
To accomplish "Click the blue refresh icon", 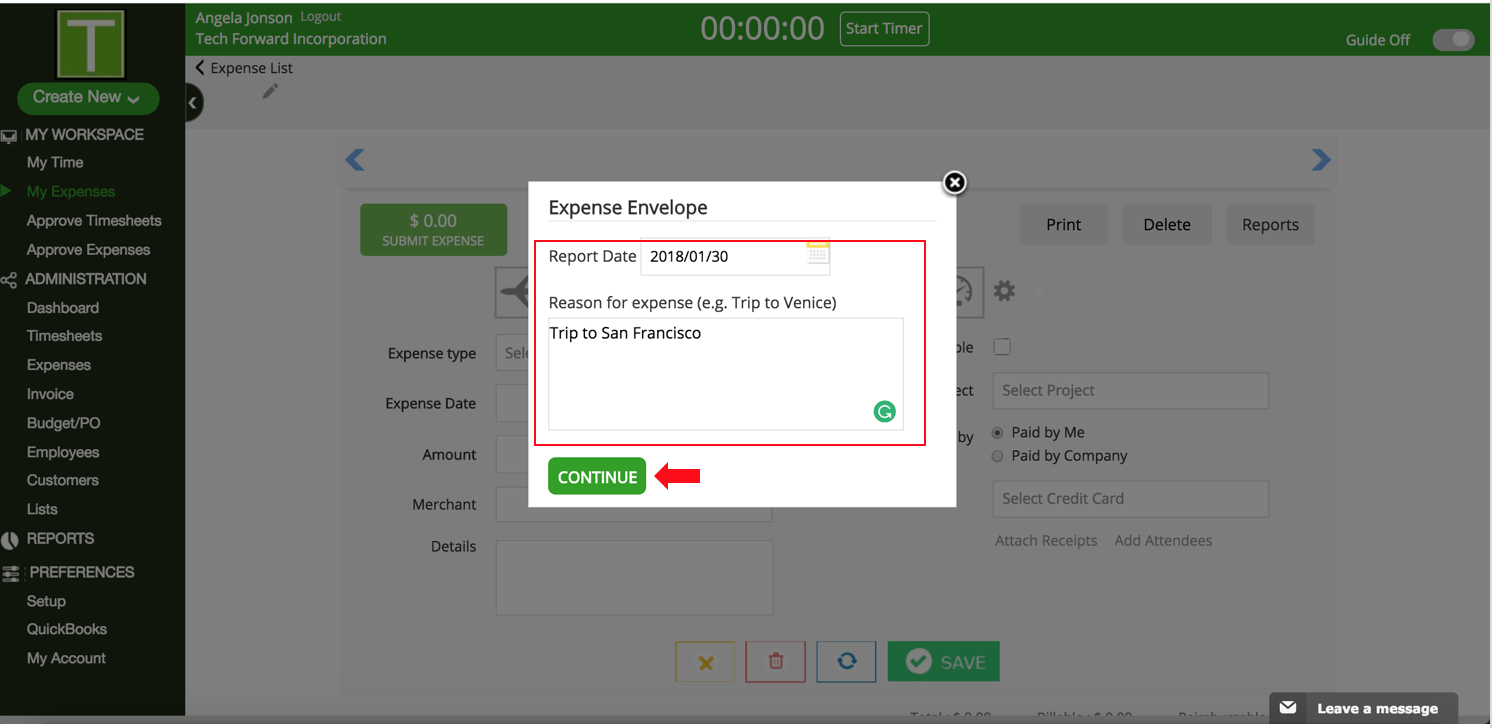I will click(846, 662).
